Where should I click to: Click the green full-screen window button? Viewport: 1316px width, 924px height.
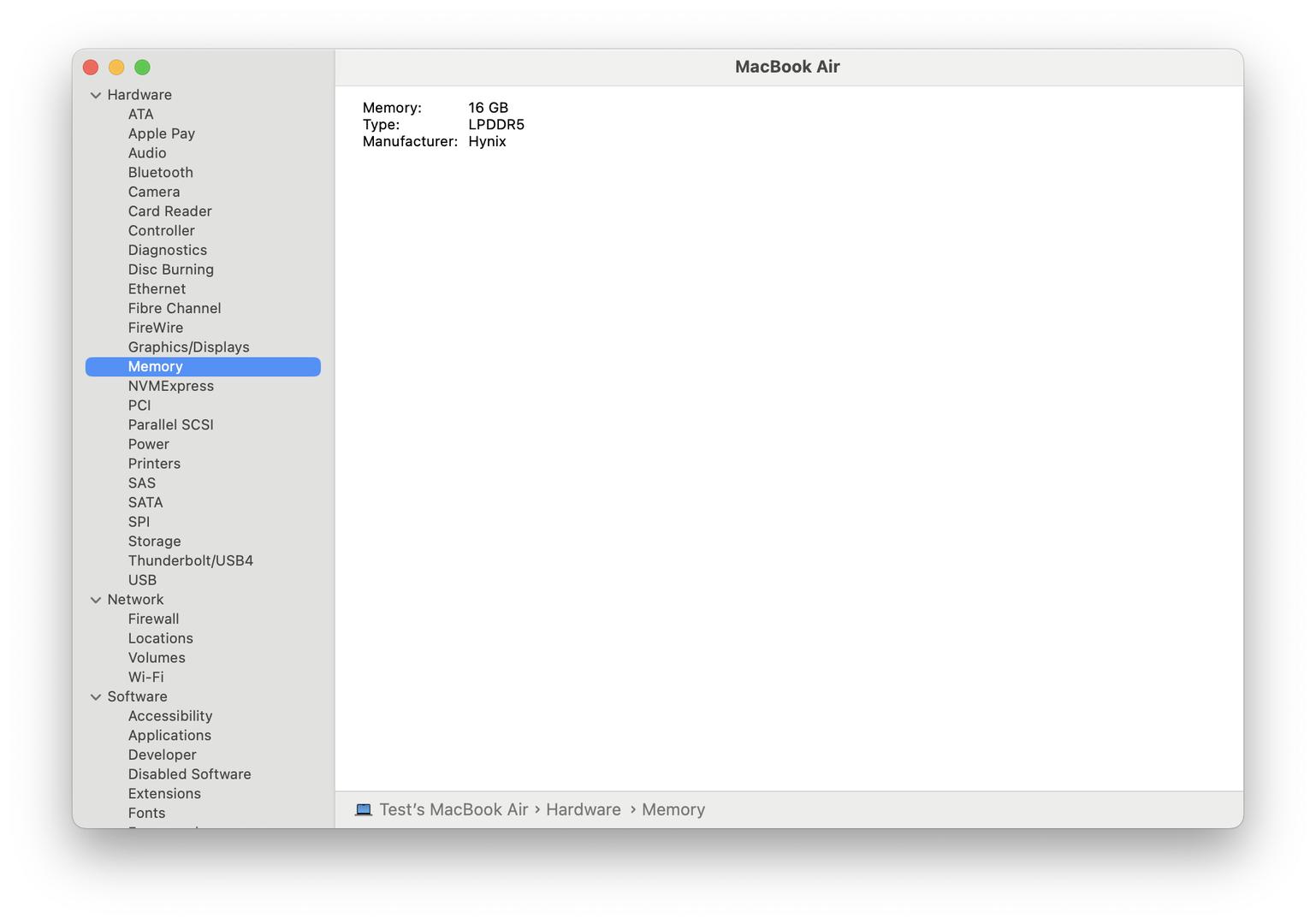[x=143, y=68]
